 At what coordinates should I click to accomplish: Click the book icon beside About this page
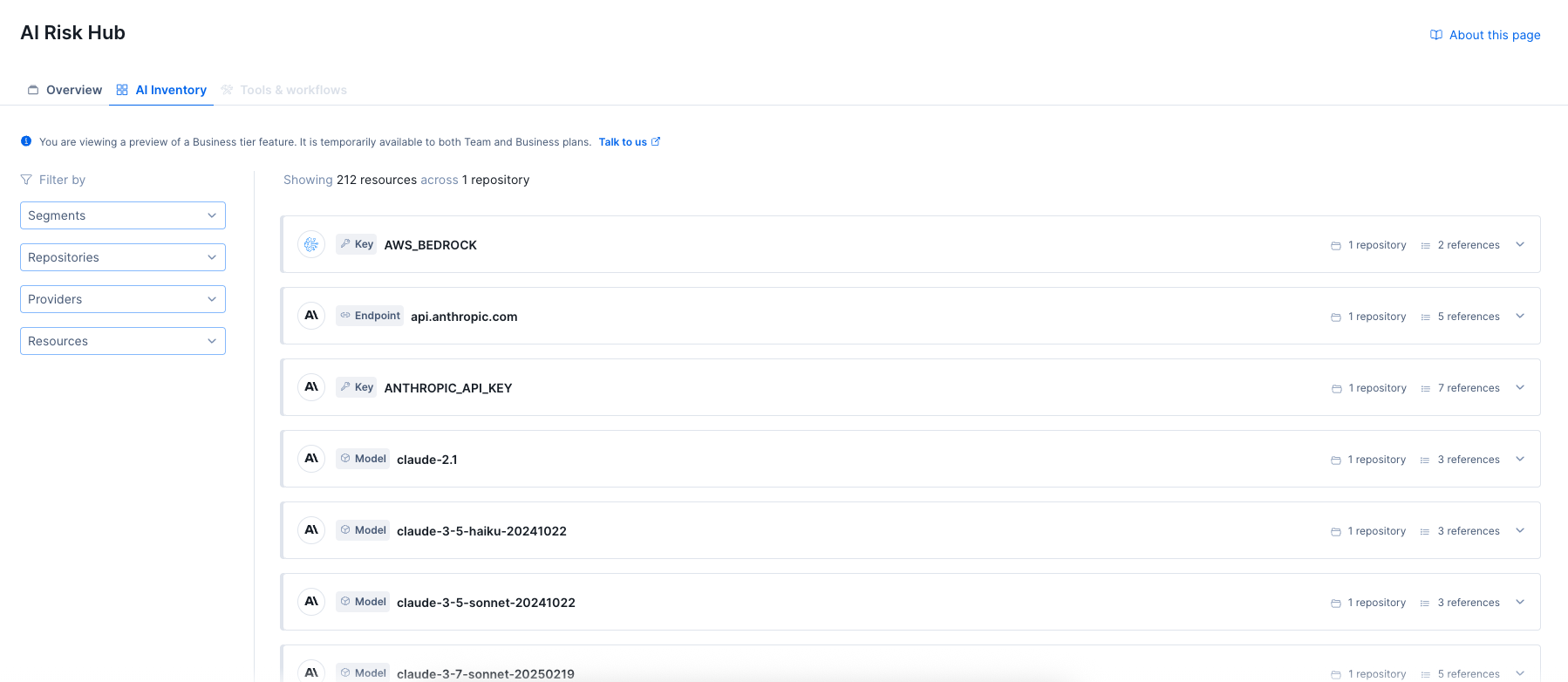point(1435,35)
